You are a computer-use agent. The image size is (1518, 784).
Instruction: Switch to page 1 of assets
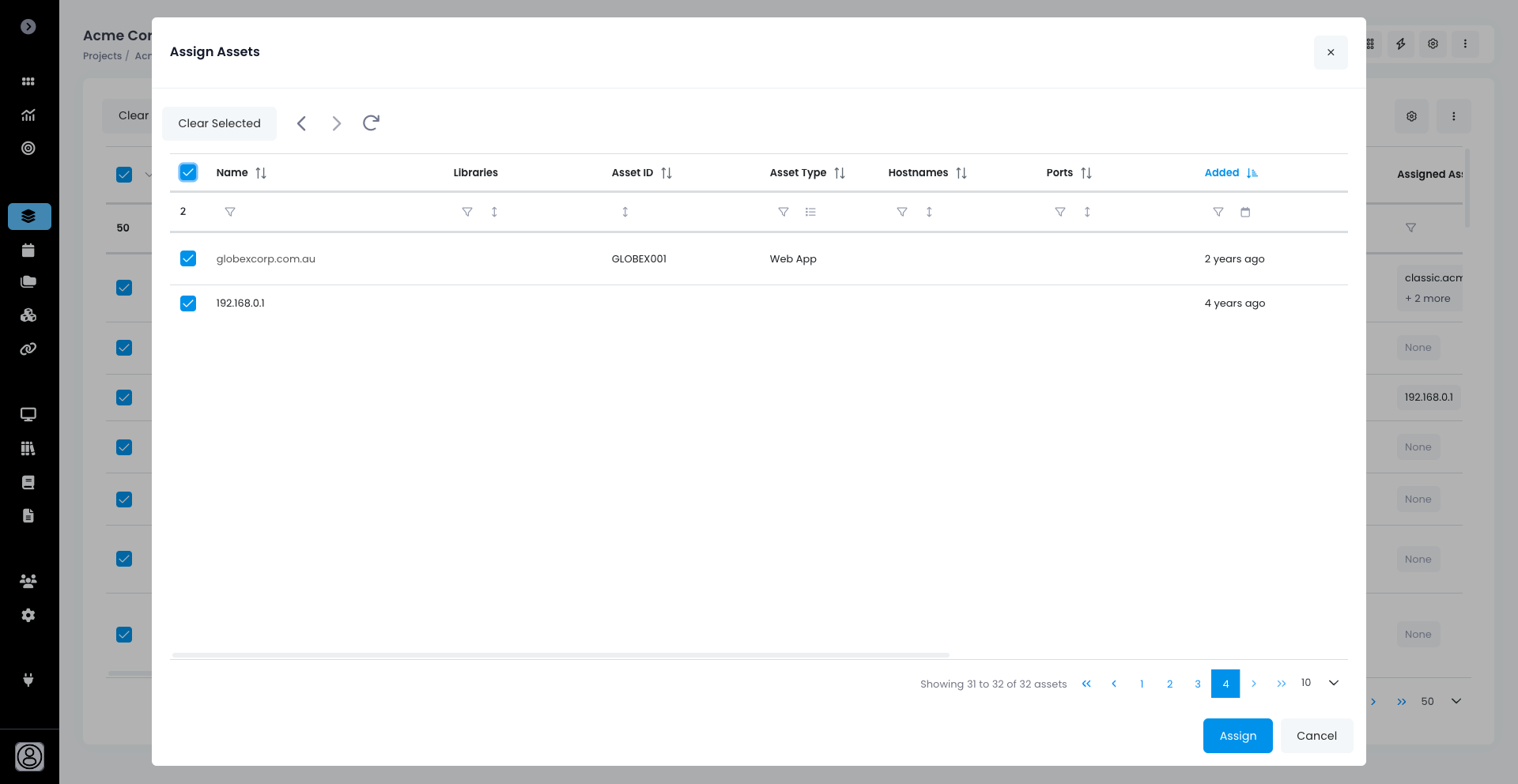(x=1142, y=684)
